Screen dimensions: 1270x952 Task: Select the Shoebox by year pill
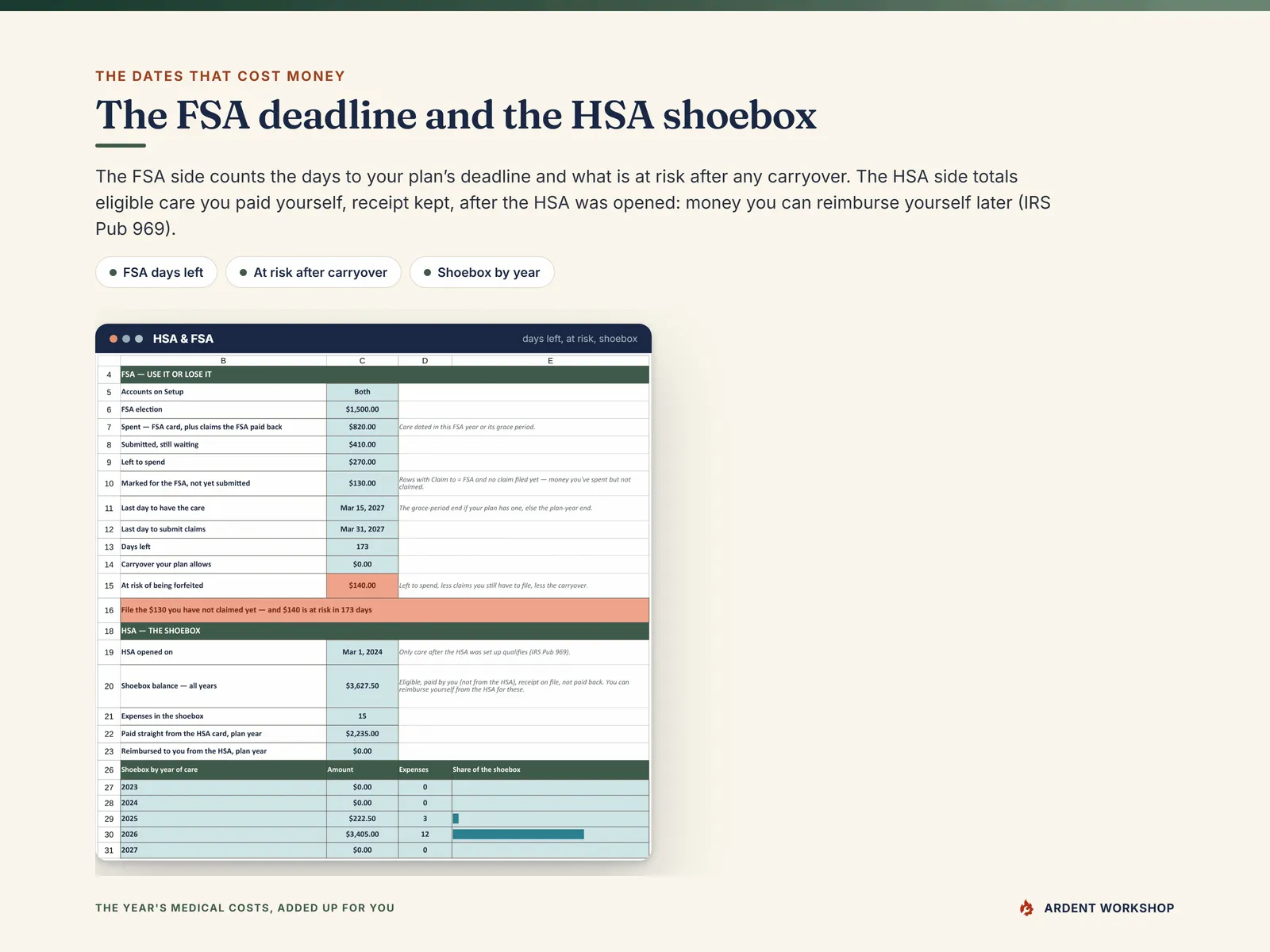pyautogui.click(x=482, y=272)
